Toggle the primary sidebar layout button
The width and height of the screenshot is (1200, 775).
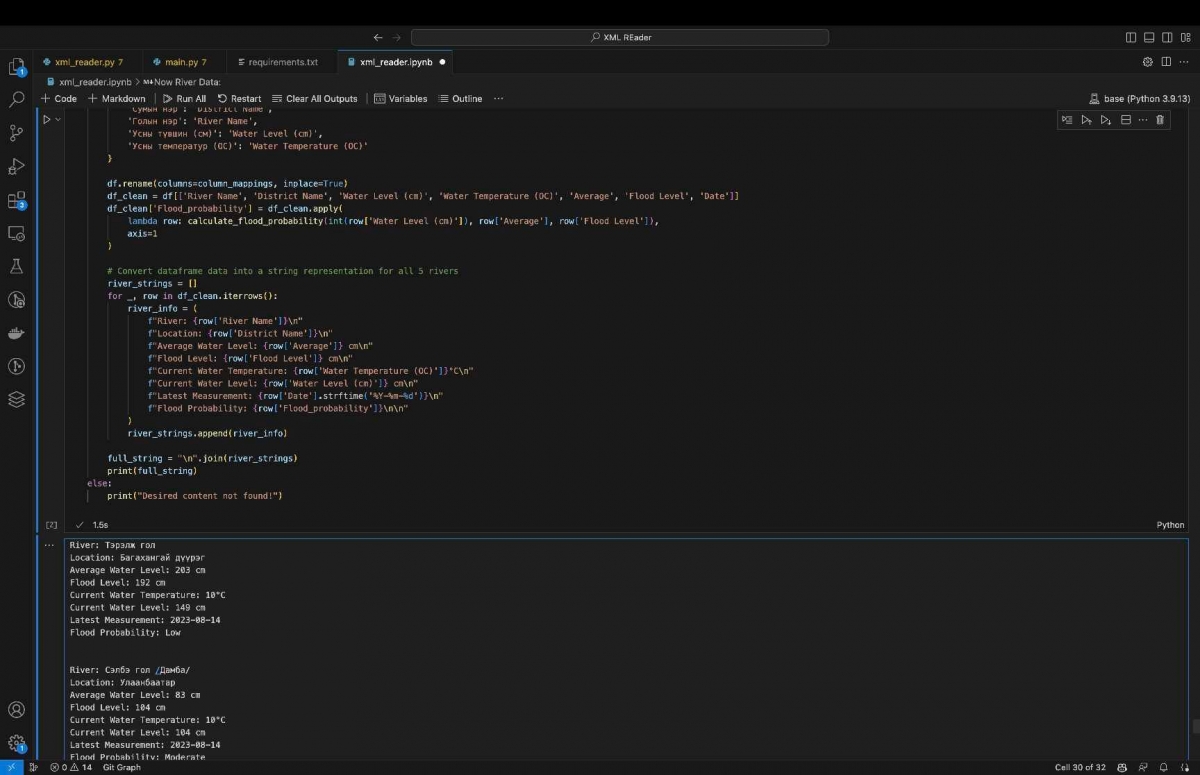(1131, 37)
